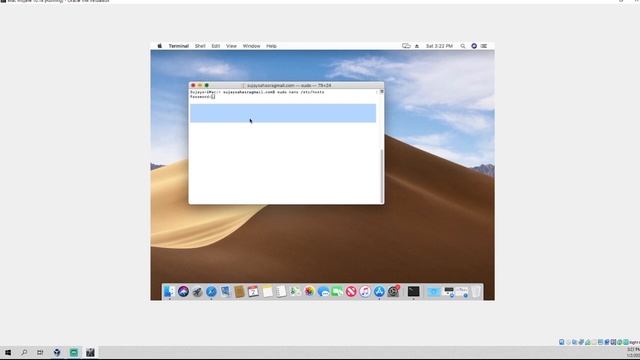Screen dimensions: 640x360
Task: Open System Preferences gear in Dock
Action: click(x=393, y=291)
